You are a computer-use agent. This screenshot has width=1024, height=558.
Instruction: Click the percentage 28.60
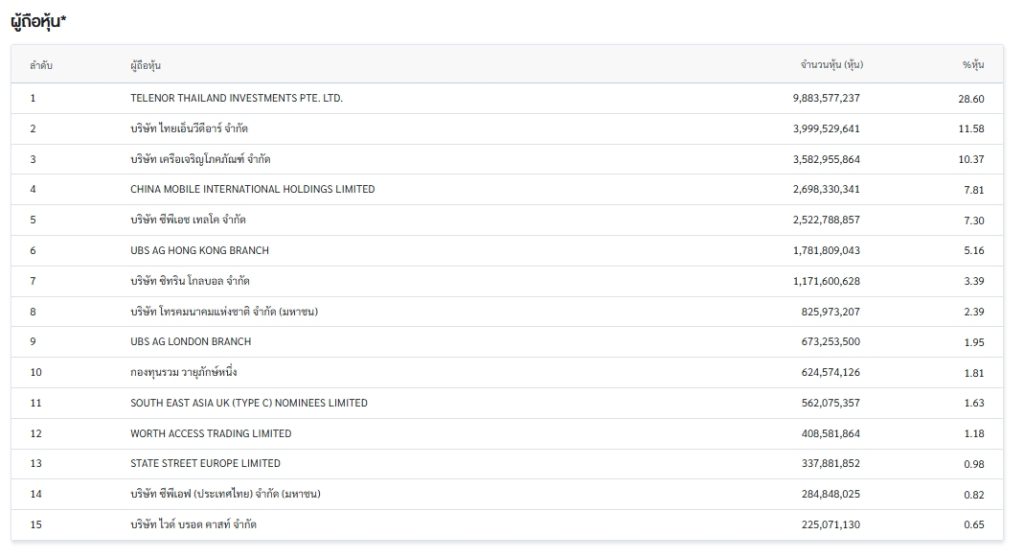click(x=971, y=99)
